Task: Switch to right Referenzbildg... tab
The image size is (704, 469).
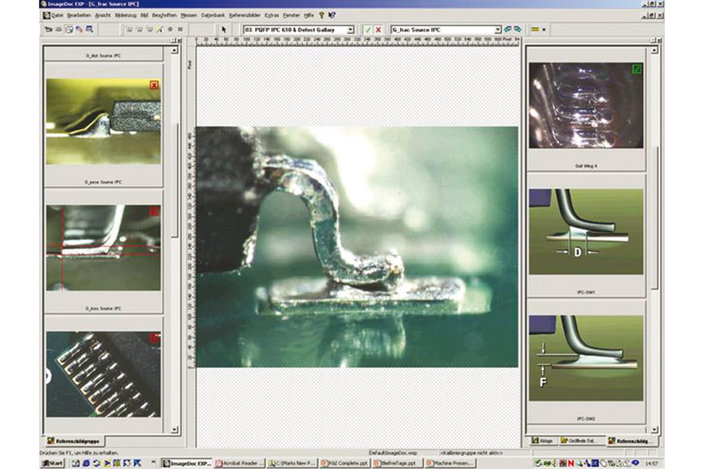Action: click(631, 441)
